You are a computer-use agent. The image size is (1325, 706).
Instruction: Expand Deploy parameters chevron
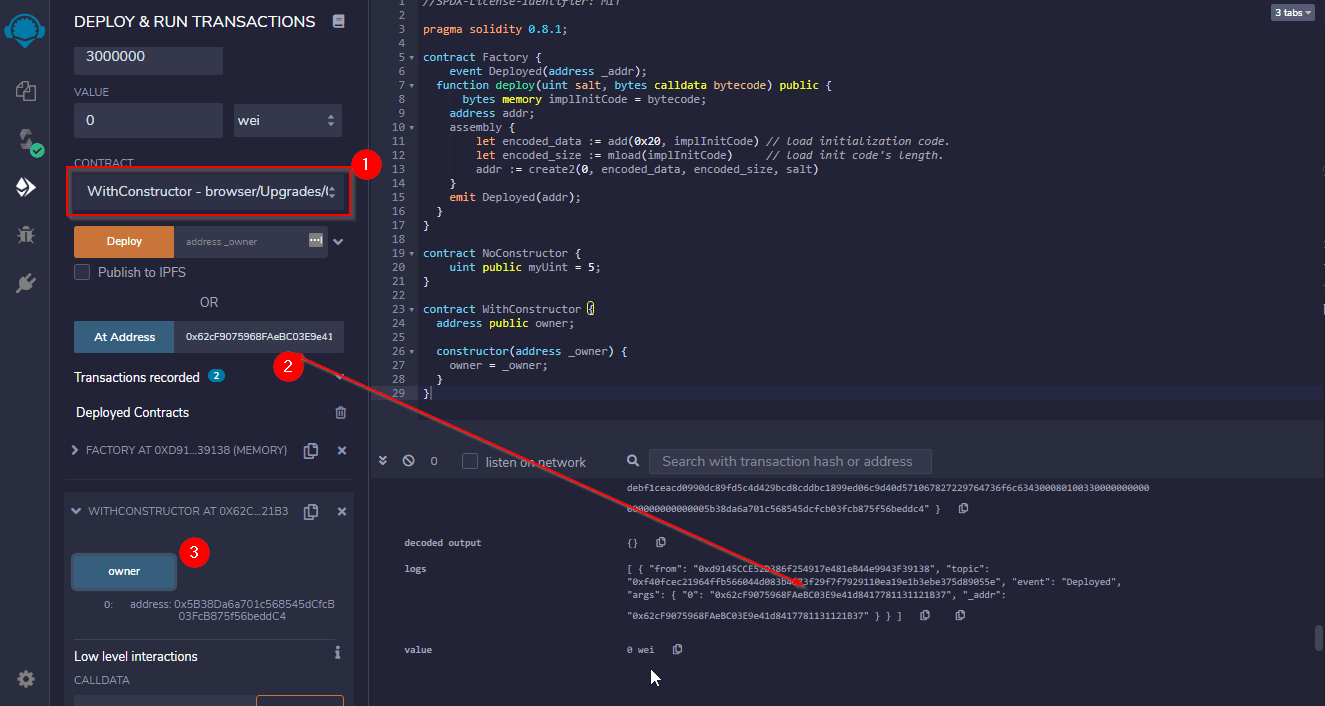point(338,241)
